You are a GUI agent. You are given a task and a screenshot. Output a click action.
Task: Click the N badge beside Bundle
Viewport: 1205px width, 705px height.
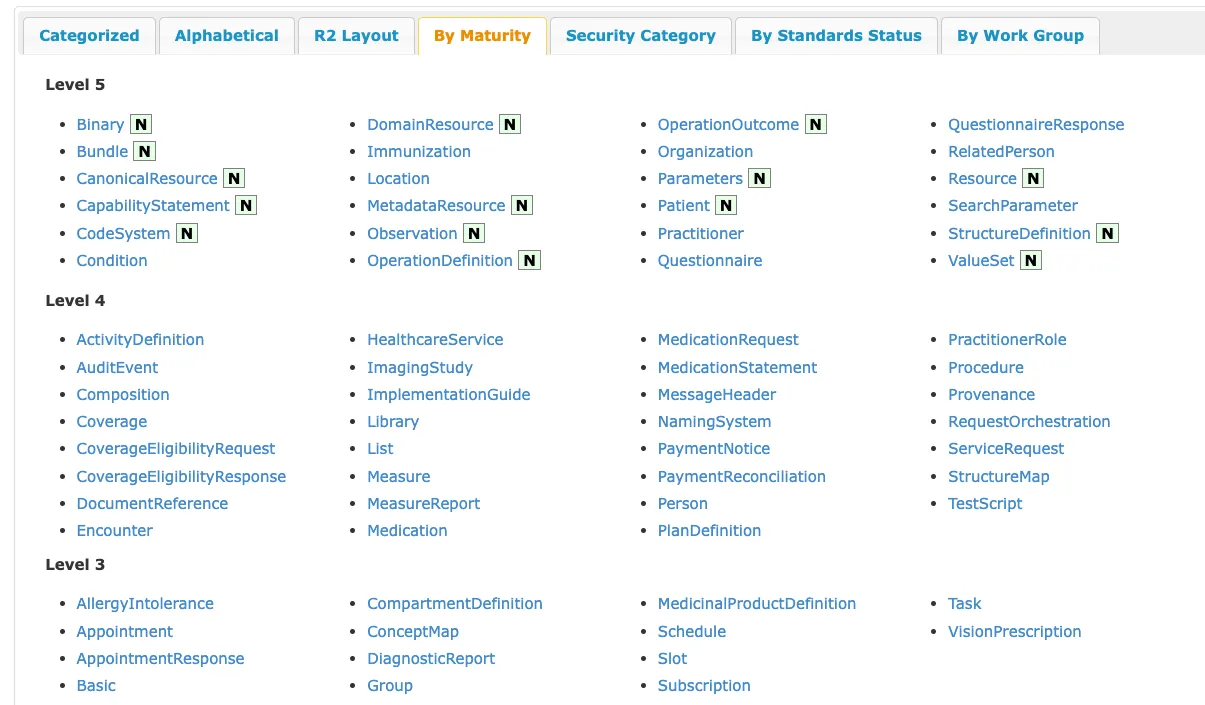click(x=142, y=151)
